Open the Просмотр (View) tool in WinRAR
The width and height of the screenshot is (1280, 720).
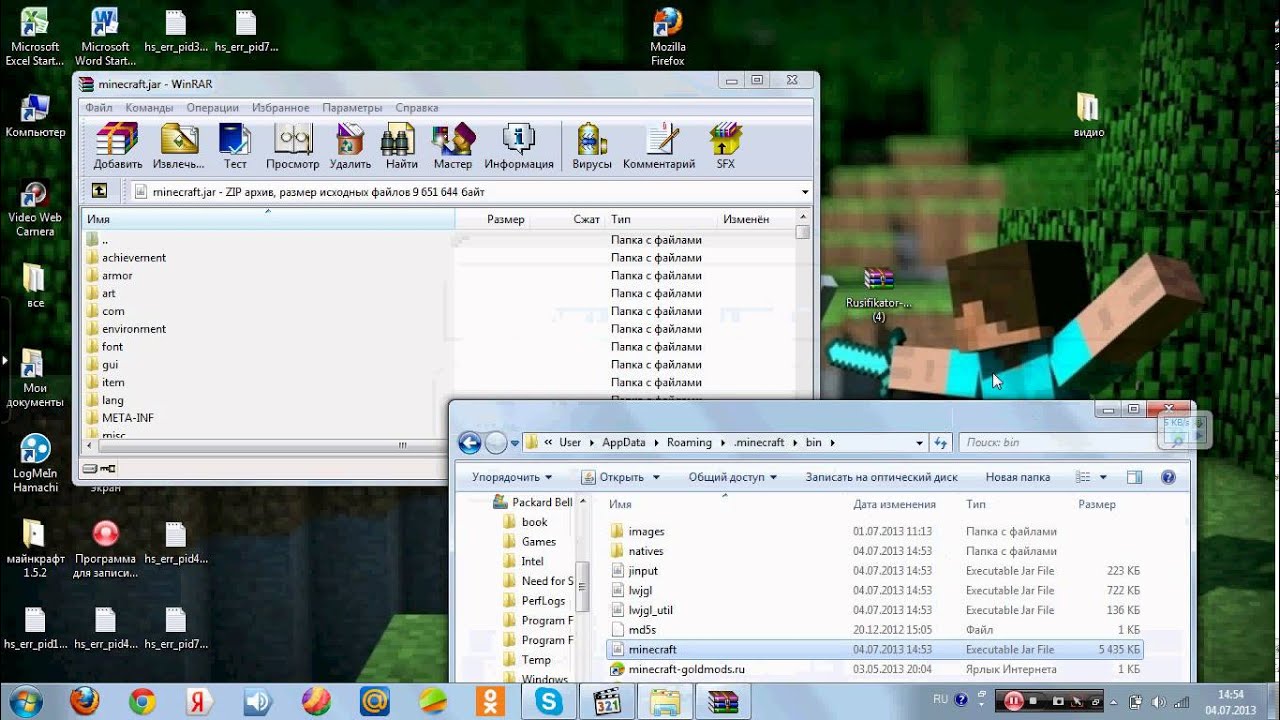[293, 146]
